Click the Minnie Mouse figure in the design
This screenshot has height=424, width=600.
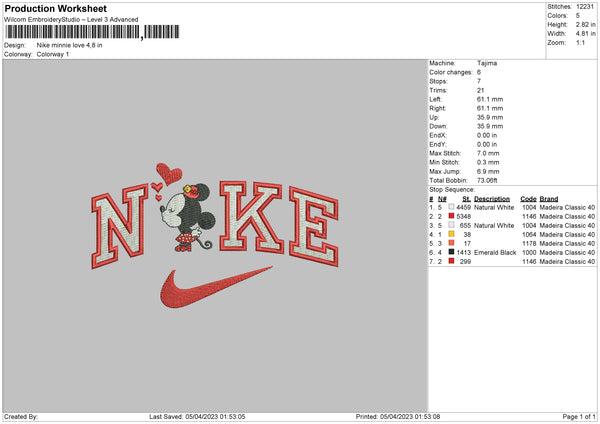[x=187, y=217]
